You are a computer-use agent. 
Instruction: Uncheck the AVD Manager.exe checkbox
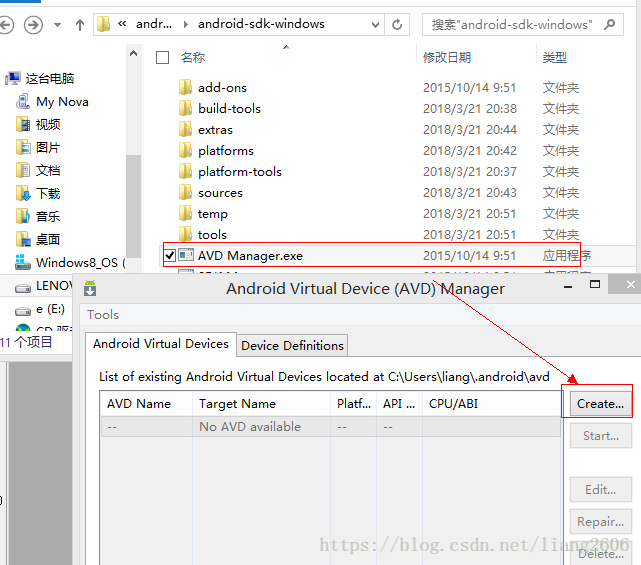click(x=170, y=256)
